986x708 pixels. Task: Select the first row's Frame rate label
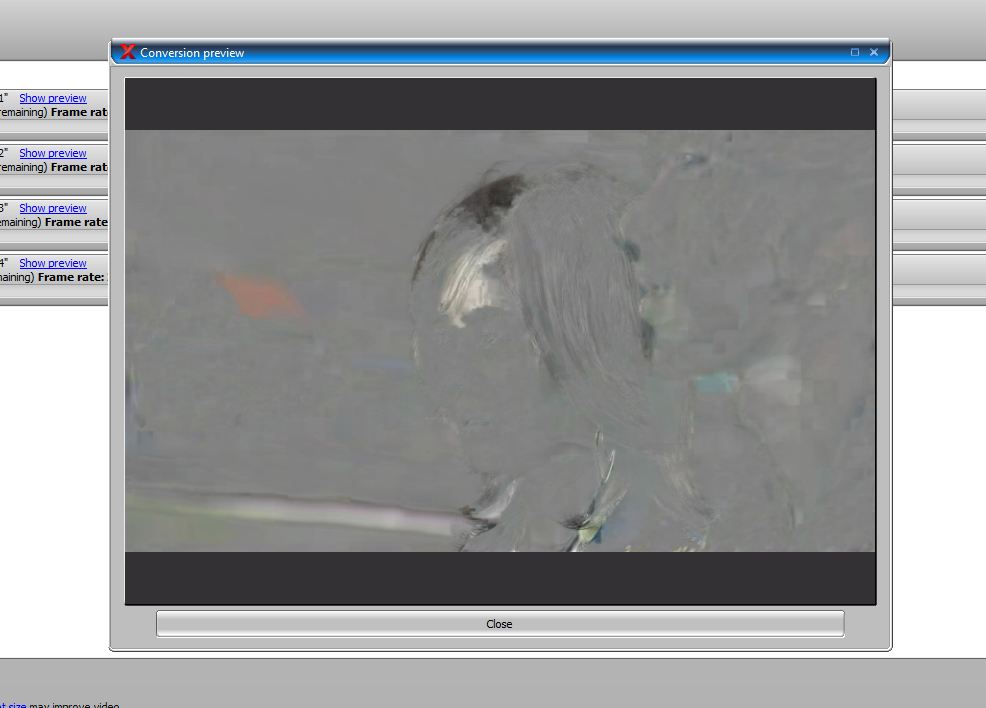coord(79,112)
